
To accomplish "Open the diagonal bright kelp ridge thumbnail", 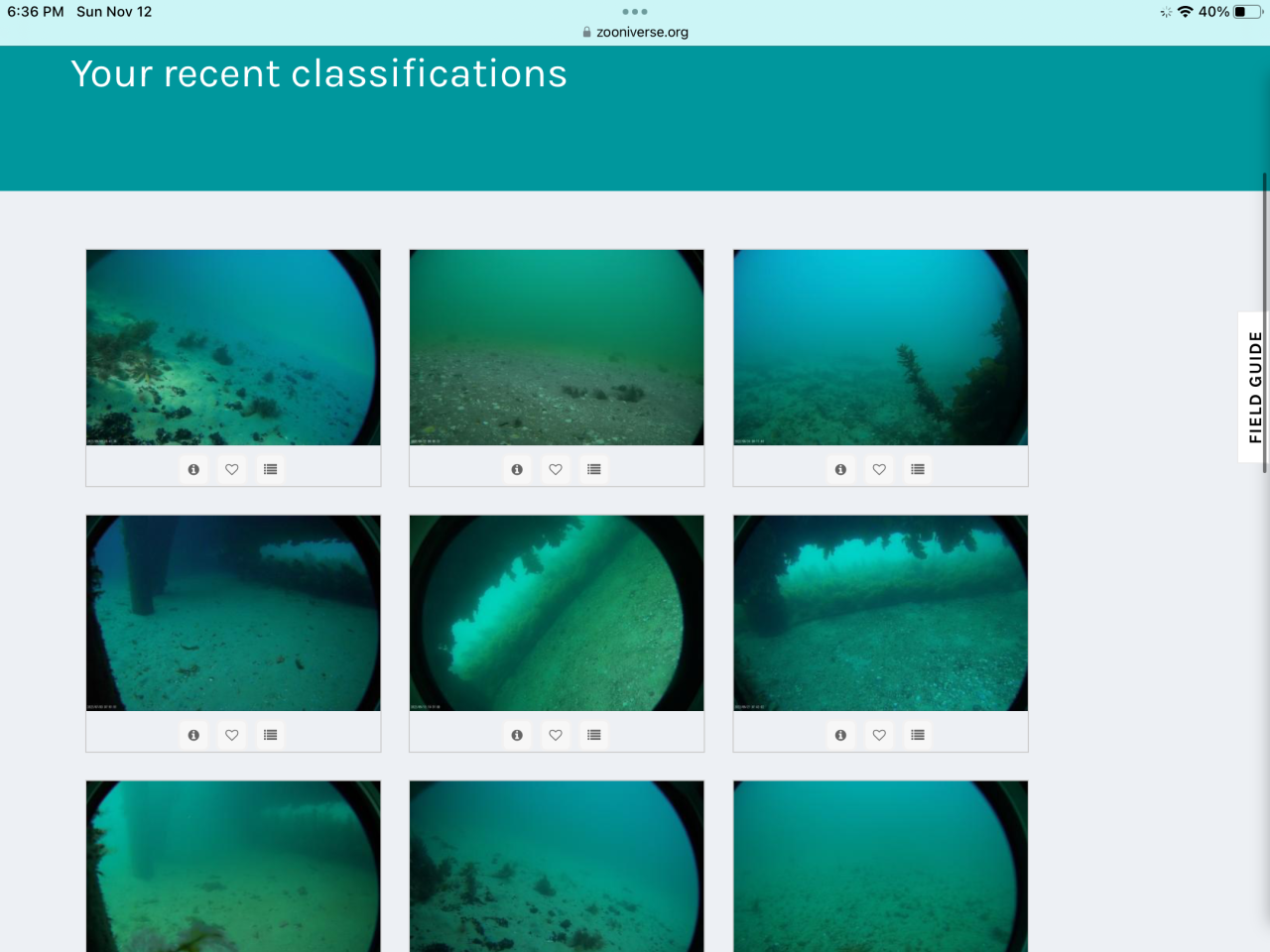I will pos(557,613).
